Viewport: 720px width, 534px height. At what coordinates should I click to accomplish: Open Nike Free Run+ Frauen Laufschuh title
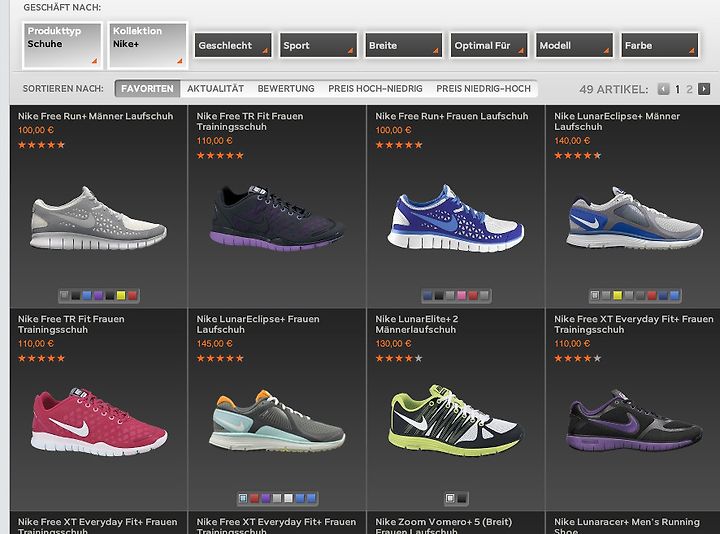(x=452, y=116)
